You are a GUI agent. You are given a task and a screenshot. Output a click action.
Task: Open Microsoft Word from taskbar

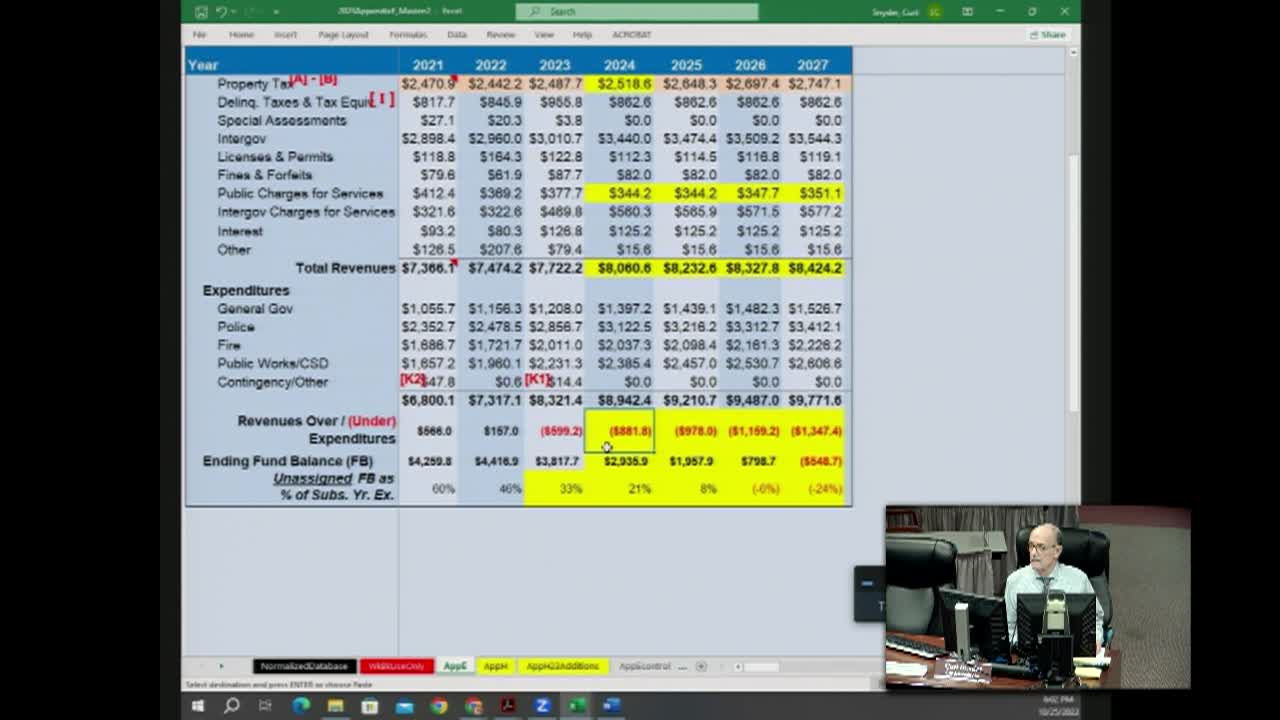(611, 706)
